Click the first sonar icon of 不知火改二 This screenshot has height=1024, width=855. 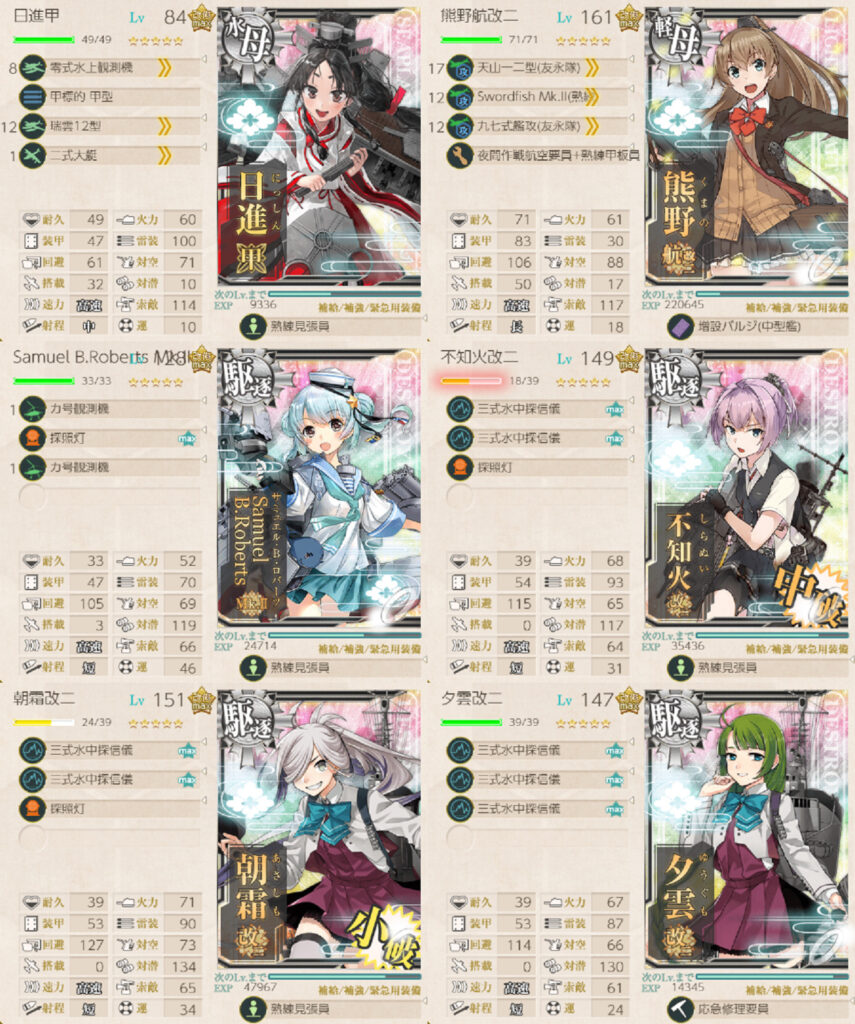click(459, 409)
